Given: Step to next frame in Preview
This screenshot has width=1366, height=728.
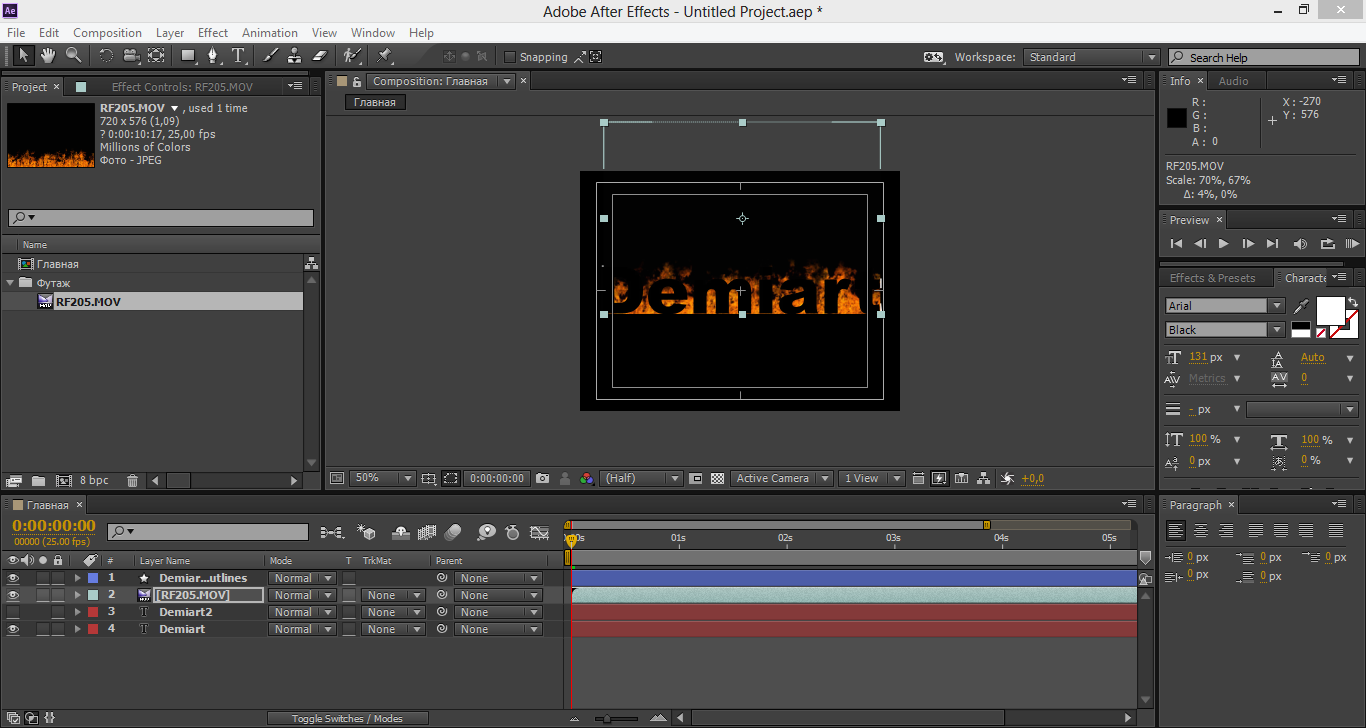Looking at the screenshot, I should point(1248,243).
